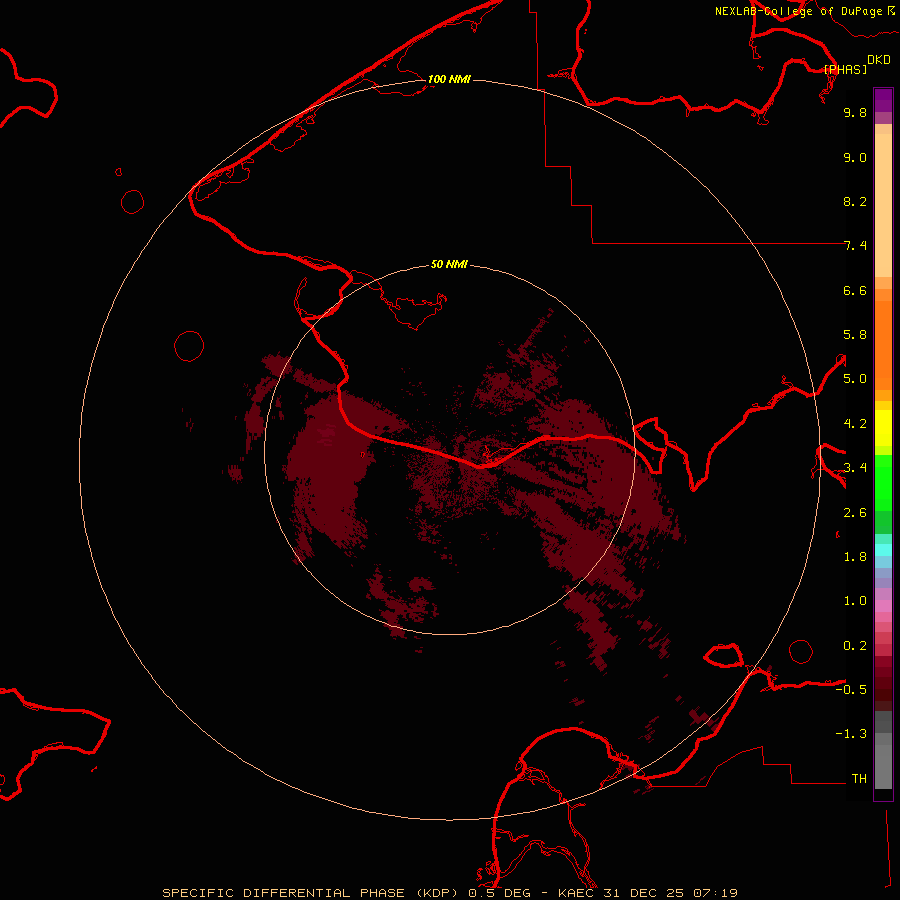Click the [PHAS] units label
The image size is (900, 900).
tap(845, 69)
